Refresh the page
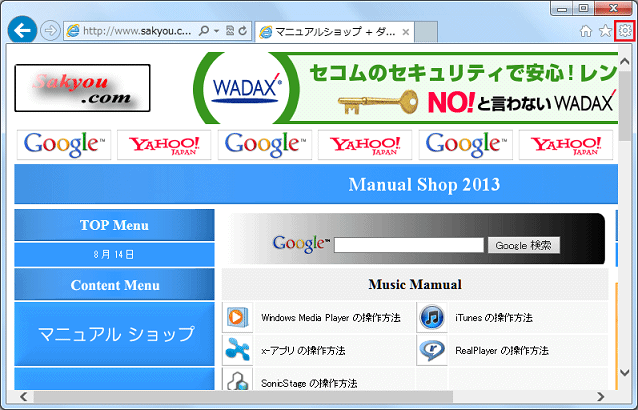 tap(243, 31)
